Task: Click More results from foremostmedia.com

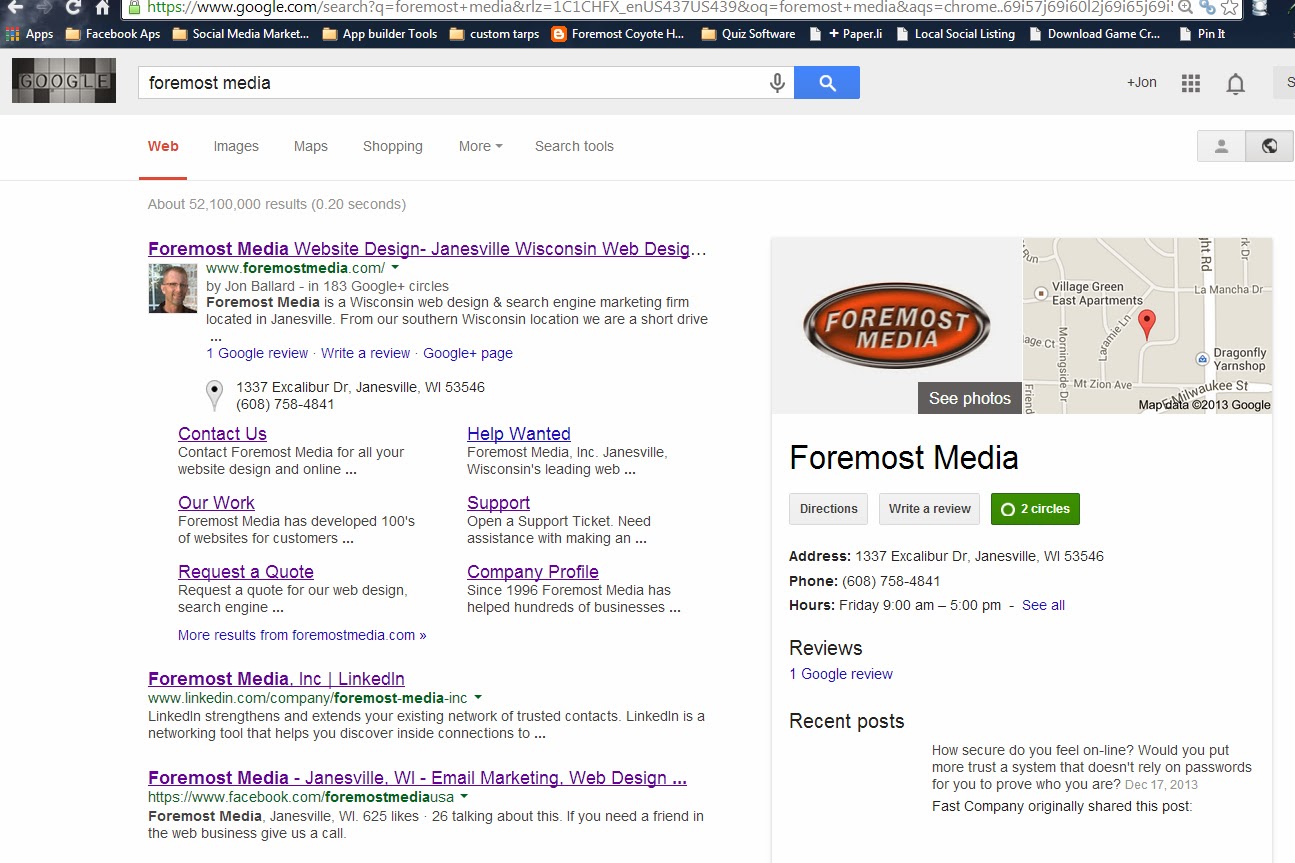Action: click(302, 635)
